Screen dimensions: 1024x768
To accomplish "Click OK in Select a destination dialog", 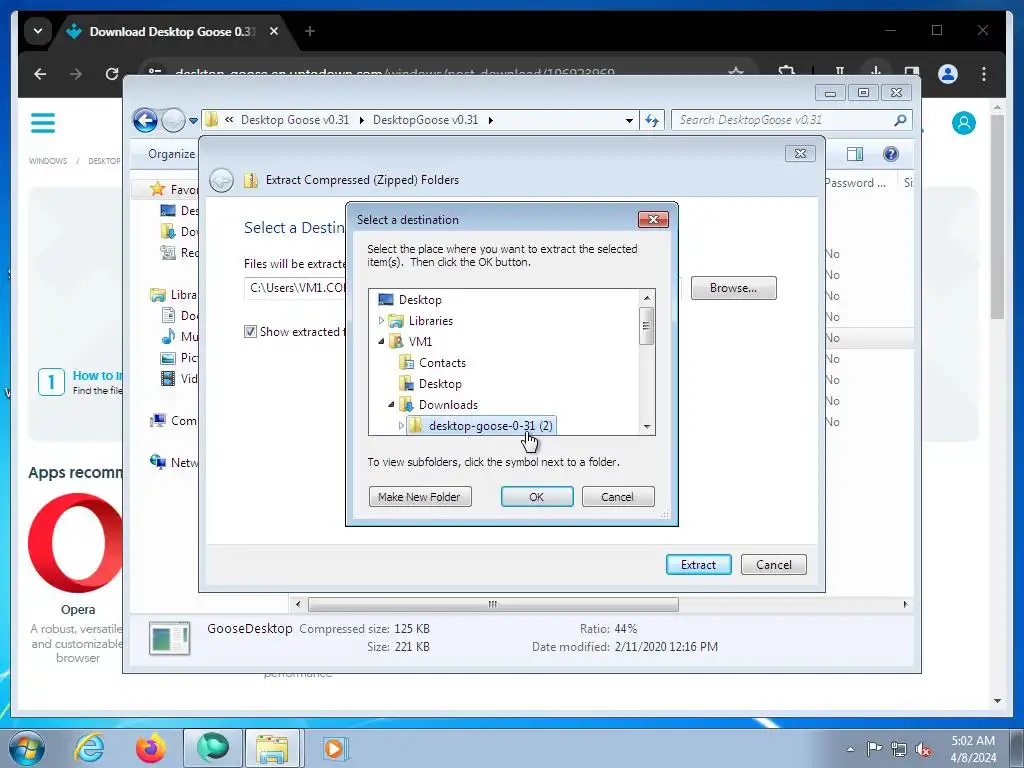I will tap(537, 497).
